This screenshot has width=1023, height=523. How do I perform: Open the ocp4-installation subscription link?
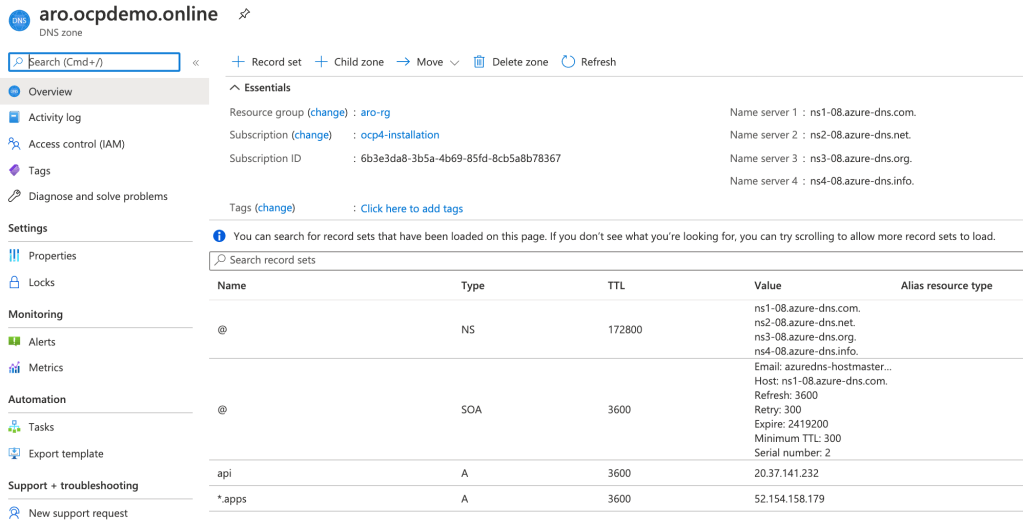click(x=400, y=135)
